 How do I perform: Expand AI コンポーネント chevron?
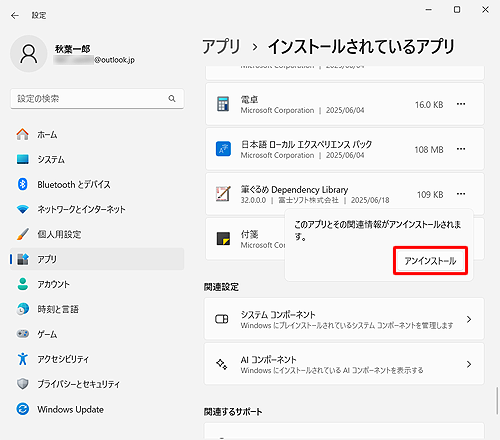[469, 364]
